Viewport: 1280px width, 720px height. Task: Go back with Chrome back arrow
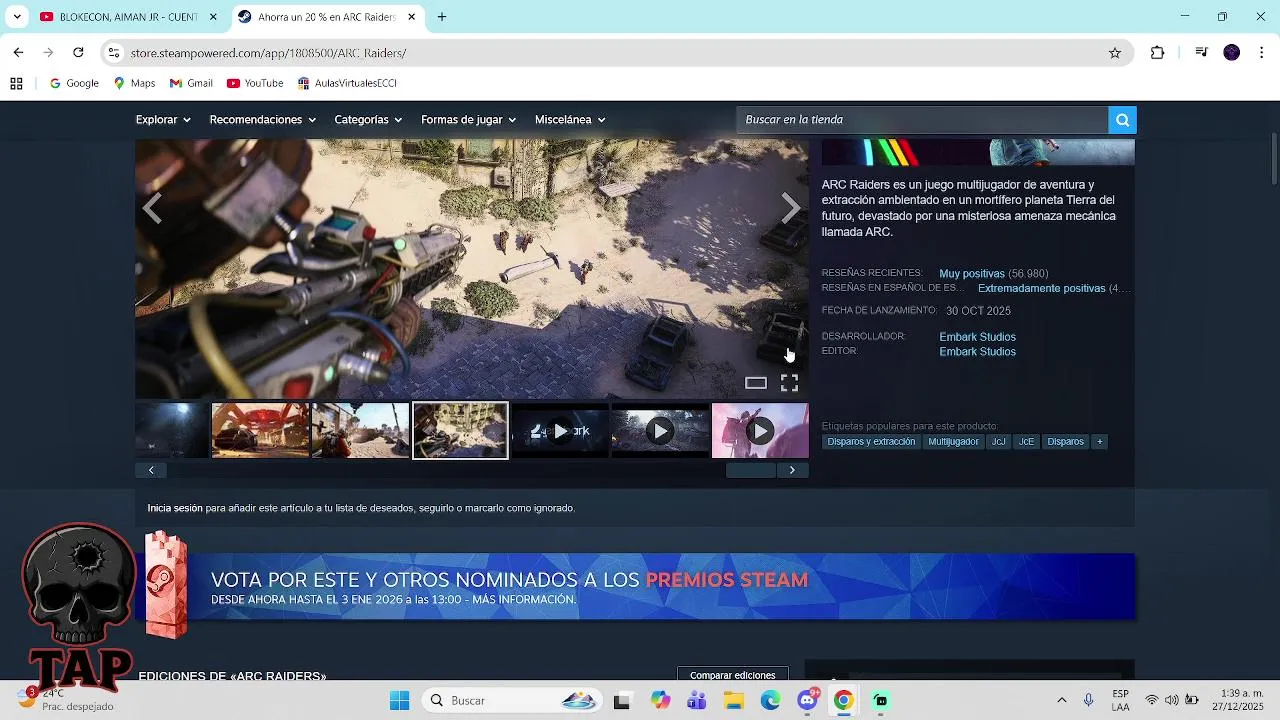(x=18, y=53)
